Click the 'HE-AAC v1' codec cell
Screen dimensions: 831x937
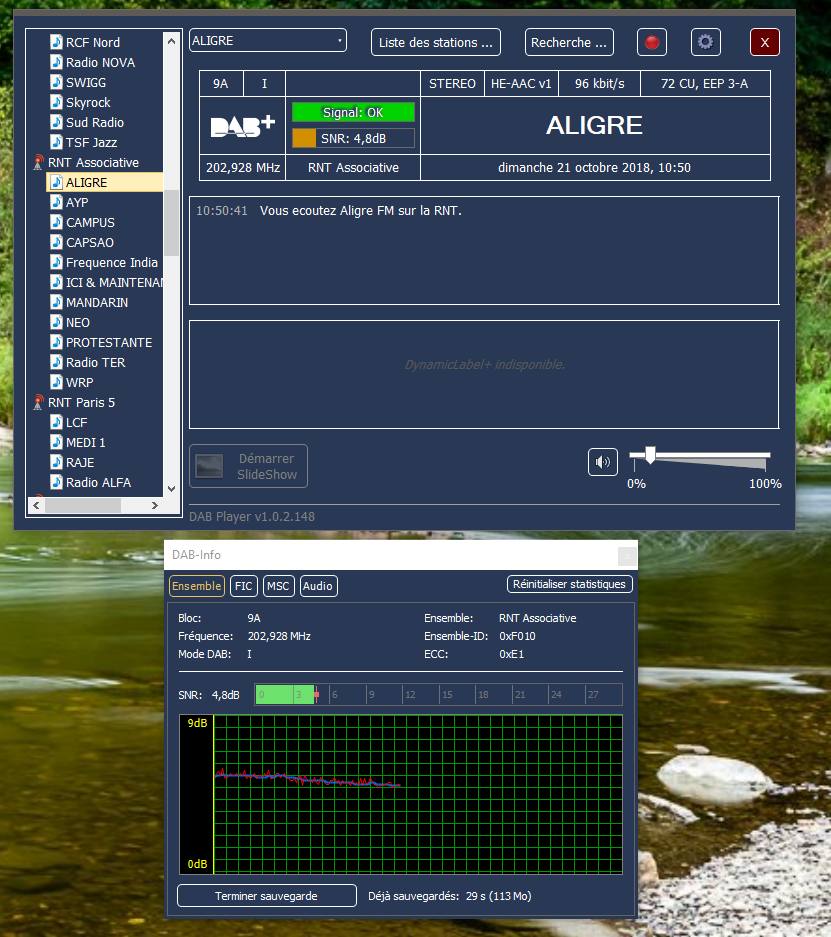pyautogui.click(x=521, y=84)
